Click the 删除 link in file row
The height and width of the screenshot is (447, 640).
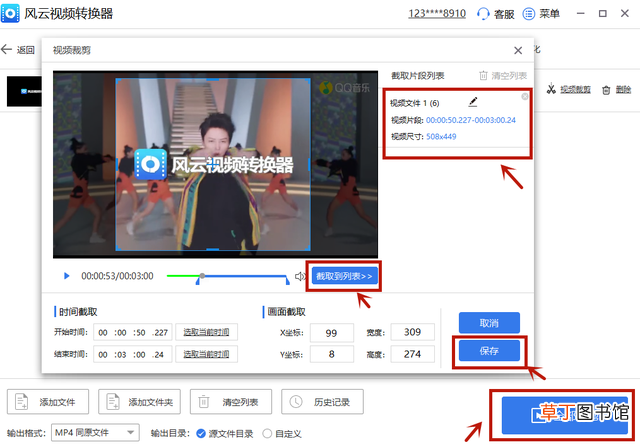pos(623,89)
